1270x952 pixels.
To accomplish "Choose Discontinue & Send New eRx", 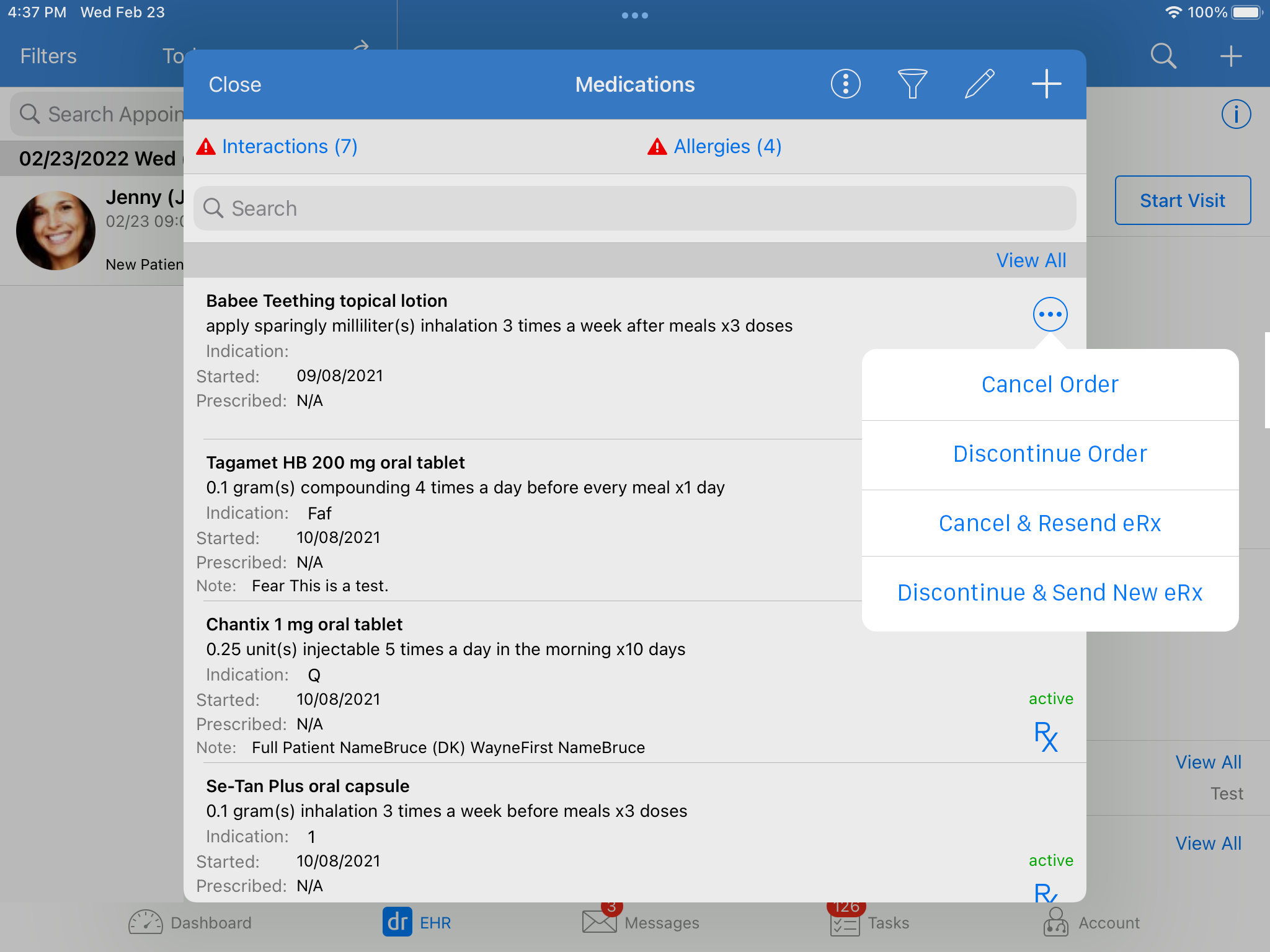I will (x=1050, y=593).
